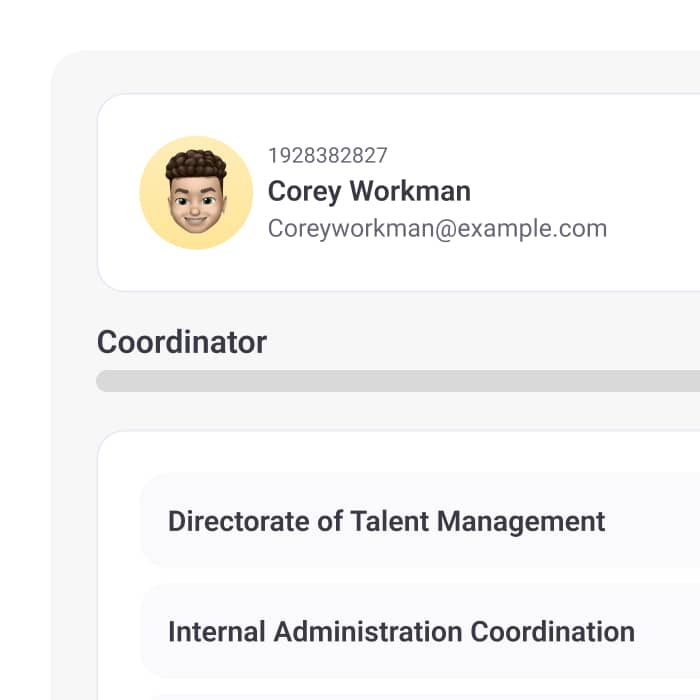Click the Workman surname in the profile card

point(410,191)
